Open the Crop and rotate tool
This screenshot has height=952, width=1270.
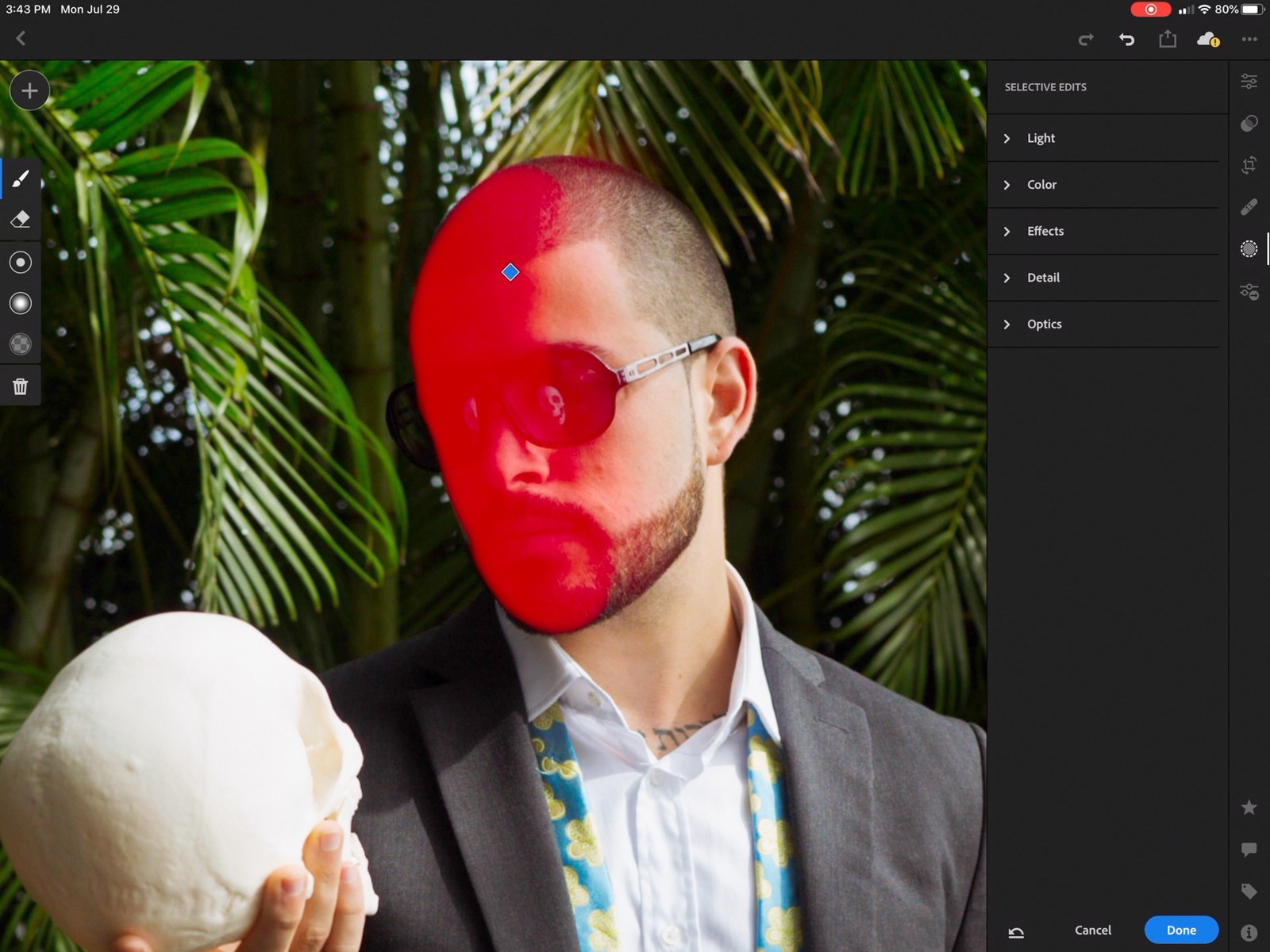click(1249, 165)
